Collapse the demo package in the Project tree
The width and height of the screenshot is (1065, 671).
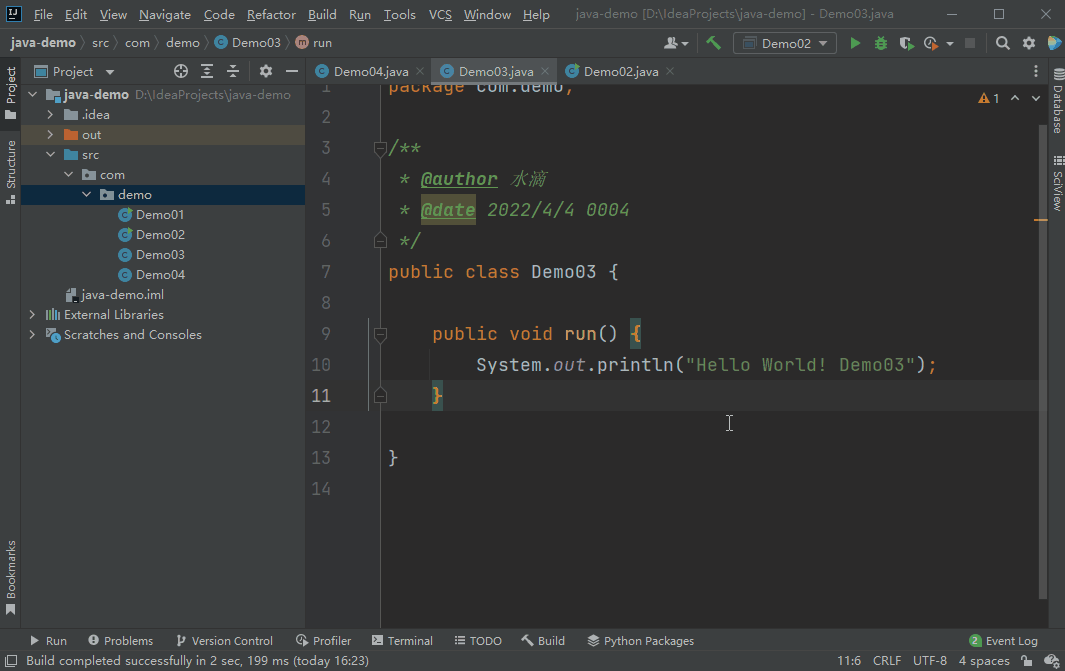coord(86,194)
